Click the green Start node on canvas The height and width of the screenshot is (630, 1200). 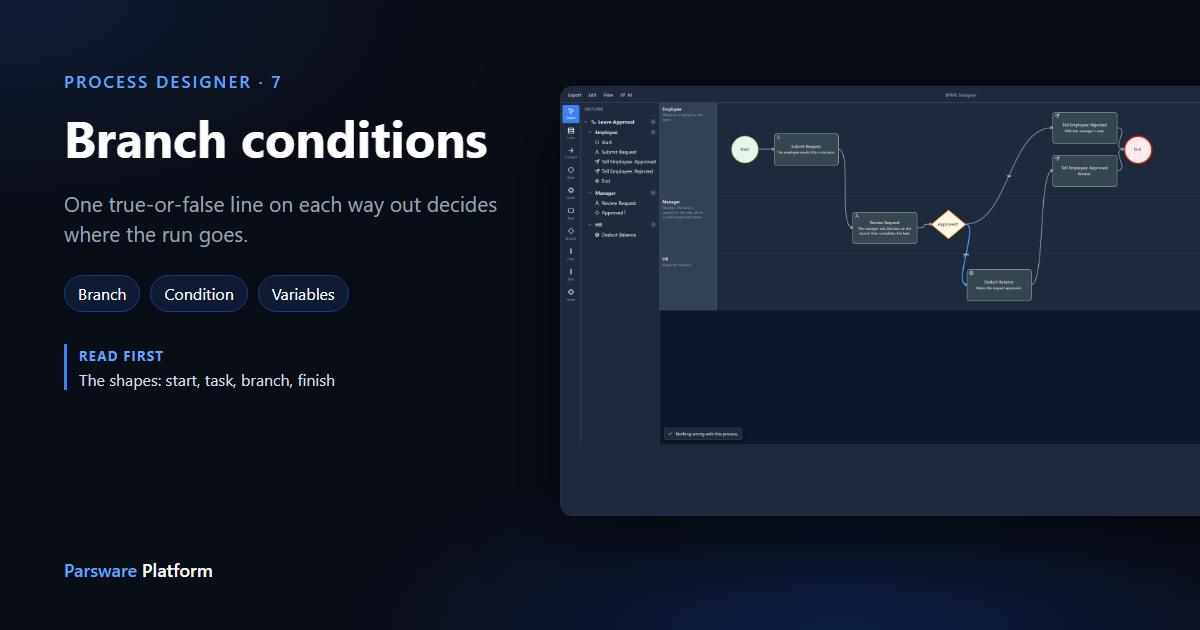[744, 149]
